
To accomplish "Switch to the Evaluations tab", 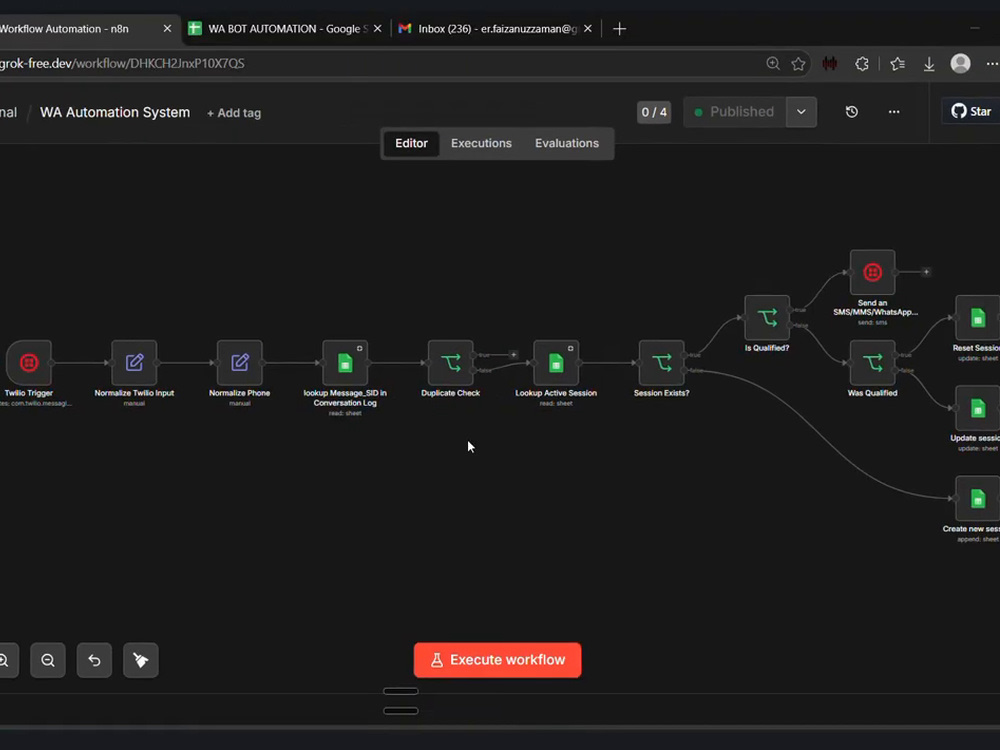I will (x=567, y=143).
